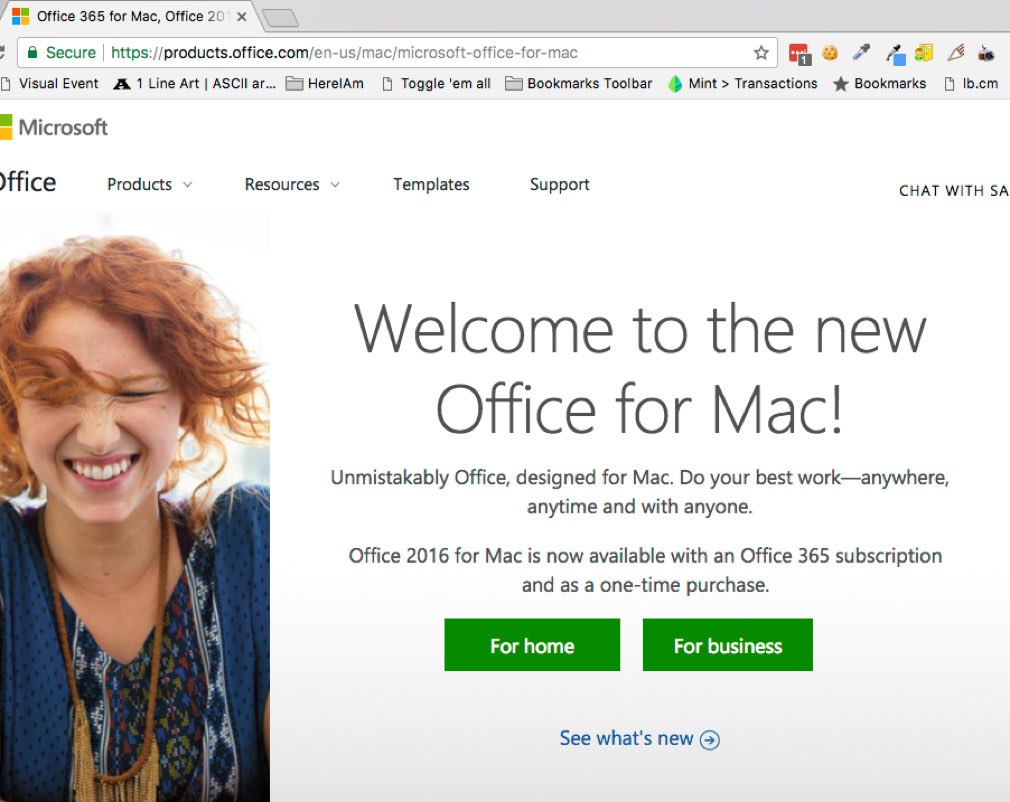Open the Templates menu item
This screenshot has width=1010, height=802.
coord(431,185)
